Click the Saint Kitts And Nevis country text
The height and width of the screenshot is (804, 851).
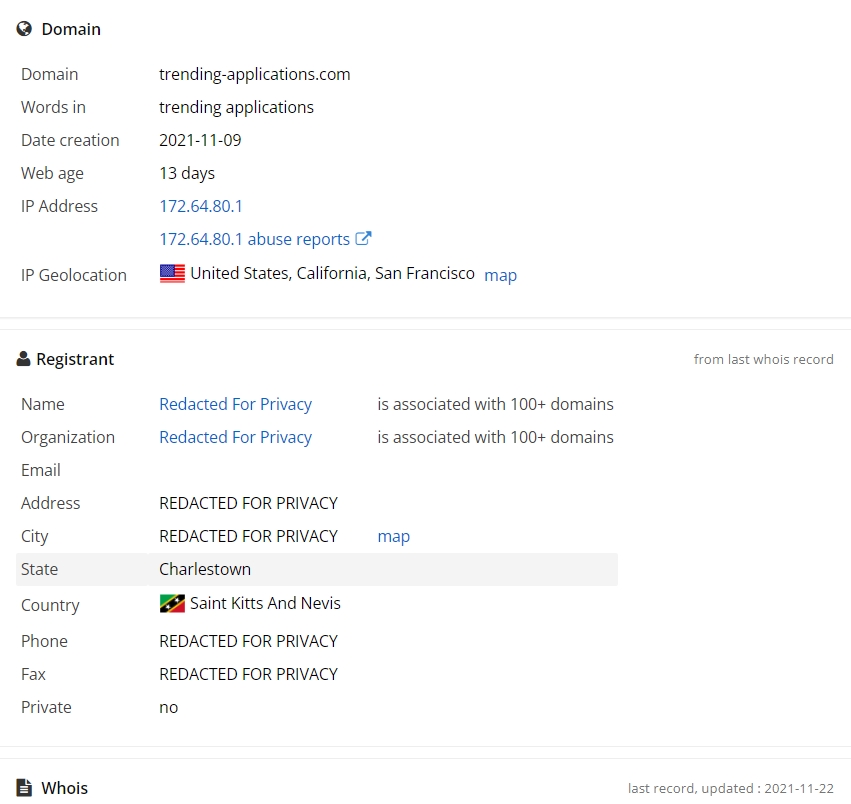coord(265,603)
